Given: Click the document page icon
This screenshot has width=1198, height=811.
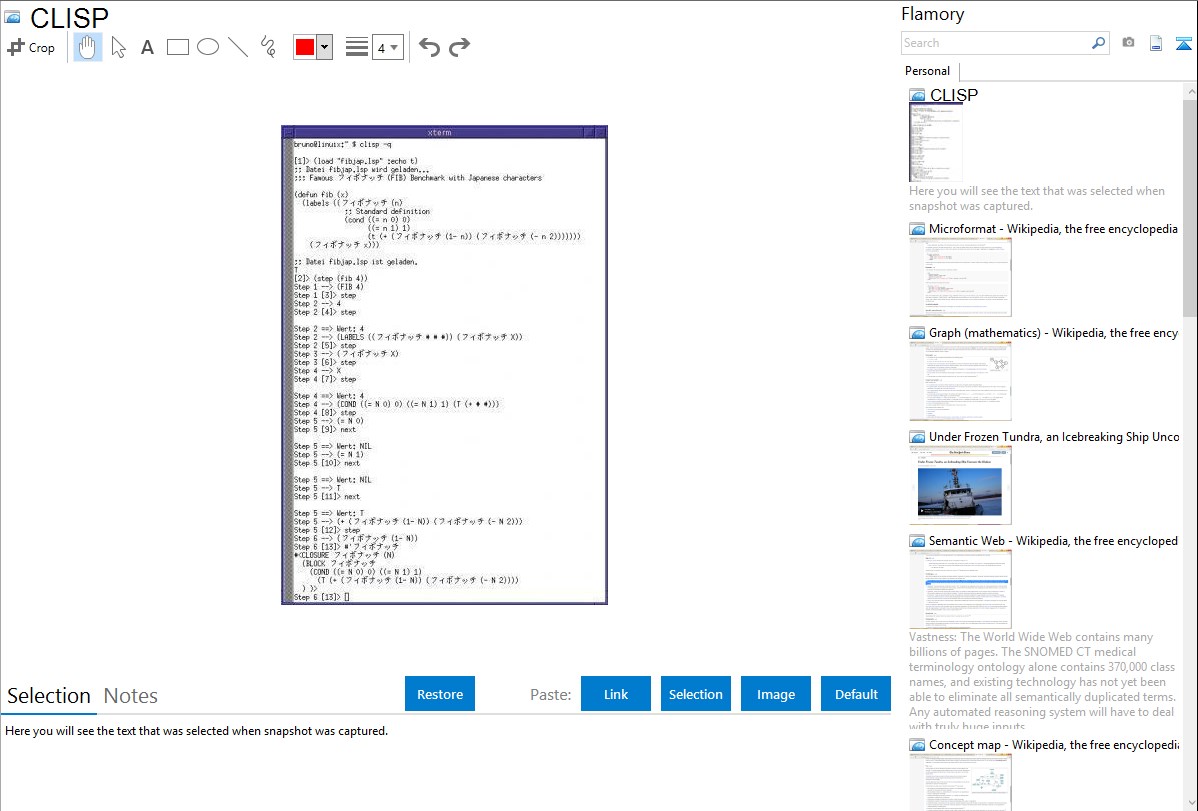Looking at the screenshot, I should coord(1156,43).
